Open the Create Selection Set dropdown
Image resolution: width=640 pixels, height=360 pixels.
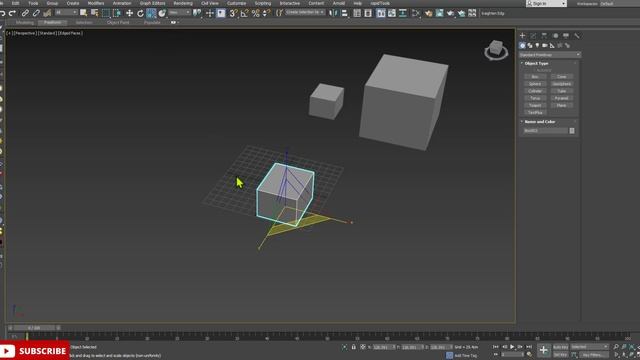click(x=305, y=13)
